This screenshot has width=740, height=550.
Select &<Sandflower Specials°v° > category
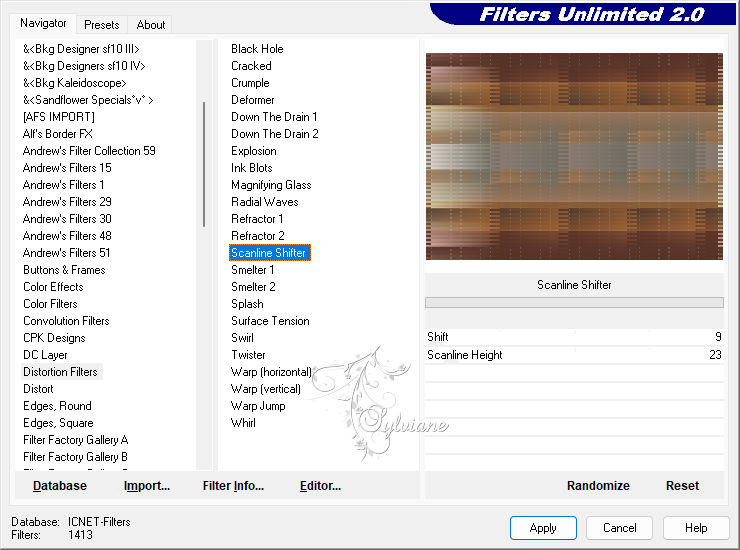point(88,100)
